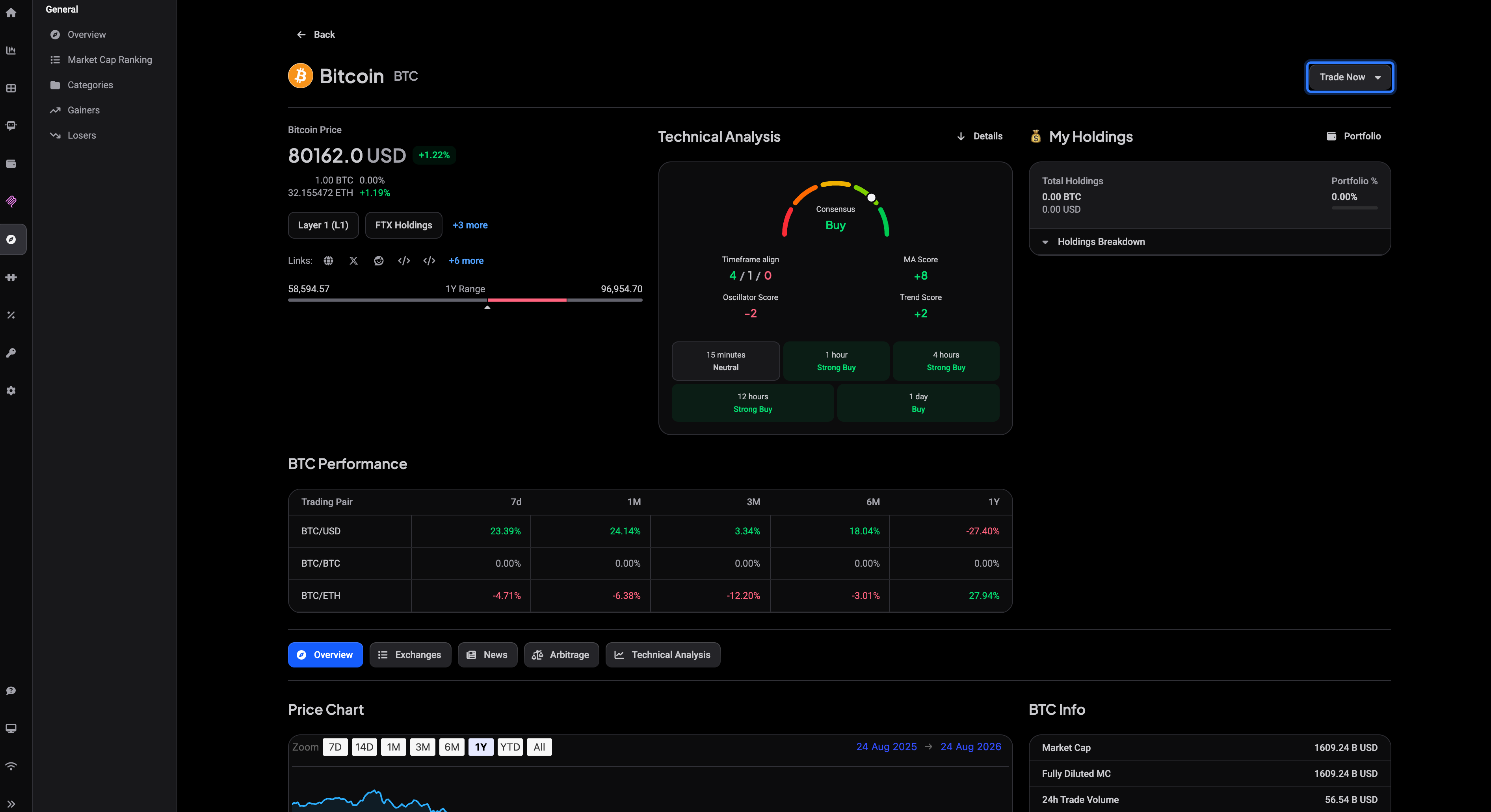Click the 1Y Range price bar
The width and height of the screenshot is (1491, 812).
coord(465,300)
